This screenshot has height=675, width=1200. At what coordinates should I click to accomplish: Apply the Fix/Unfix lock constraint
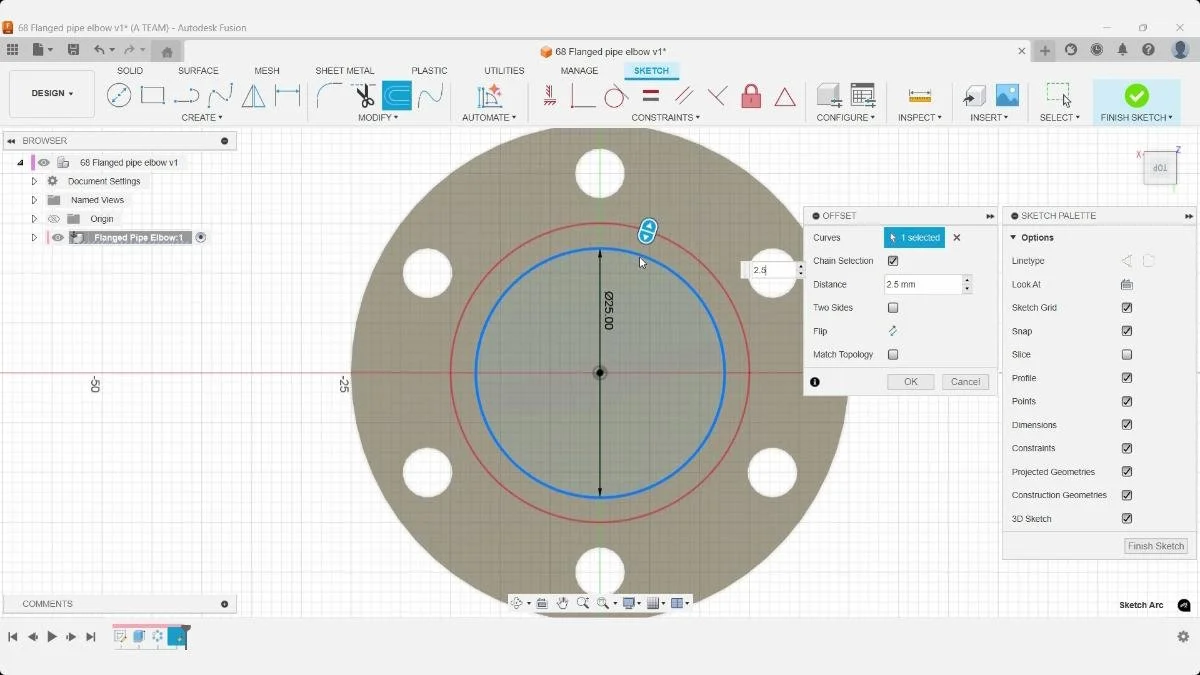coord(751,96)
